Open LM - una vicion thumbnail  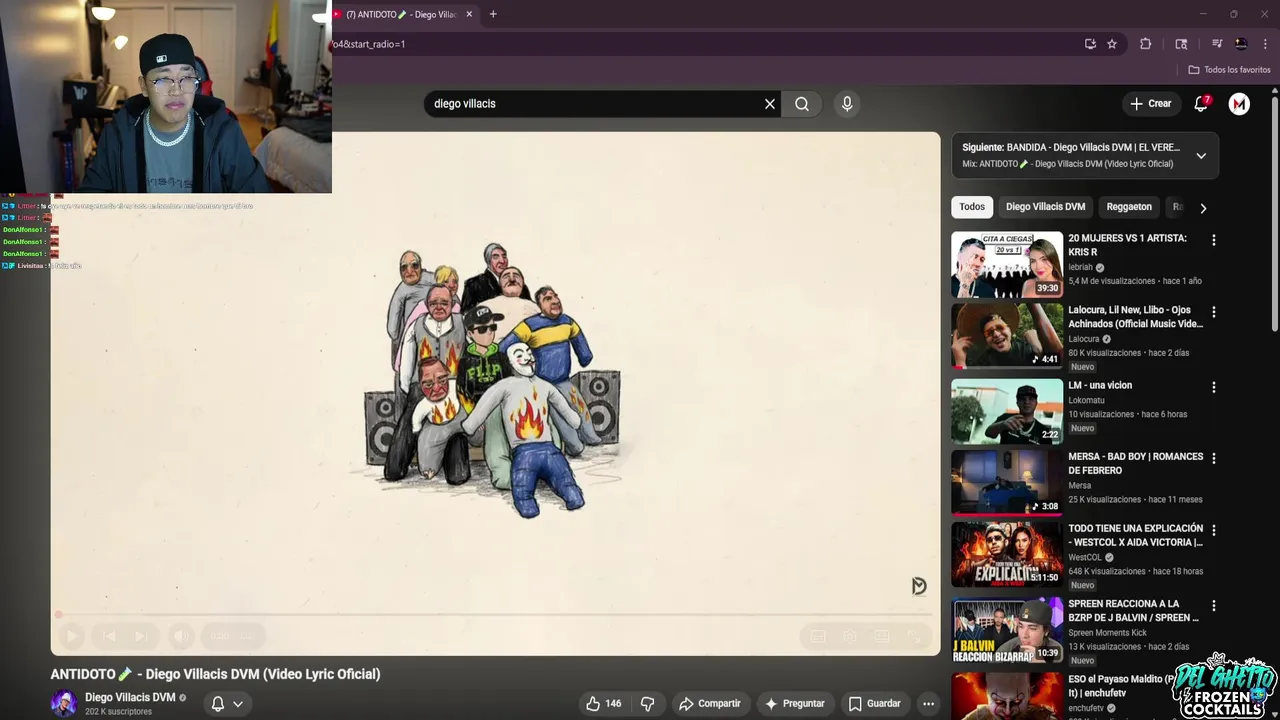[1007, 411]
